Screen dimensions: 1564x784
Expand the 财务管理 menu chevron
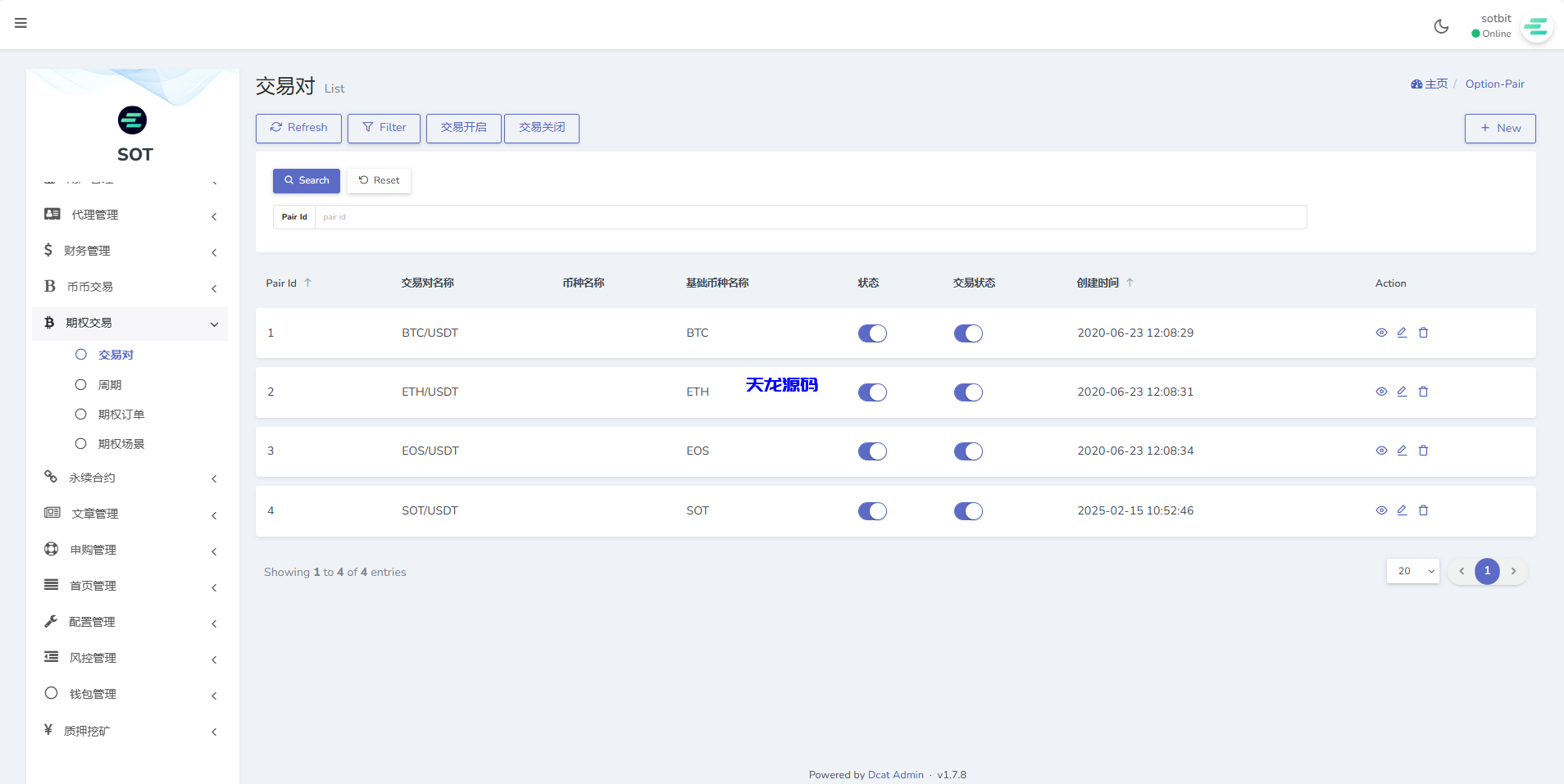coord(214,252)
